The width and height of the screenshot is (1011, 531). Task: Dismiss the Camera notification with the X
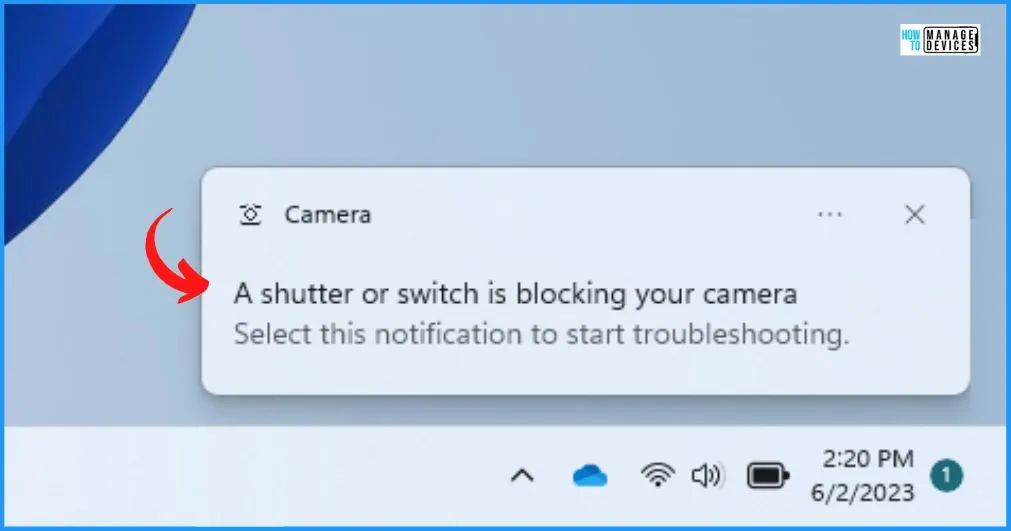point(914,215)
